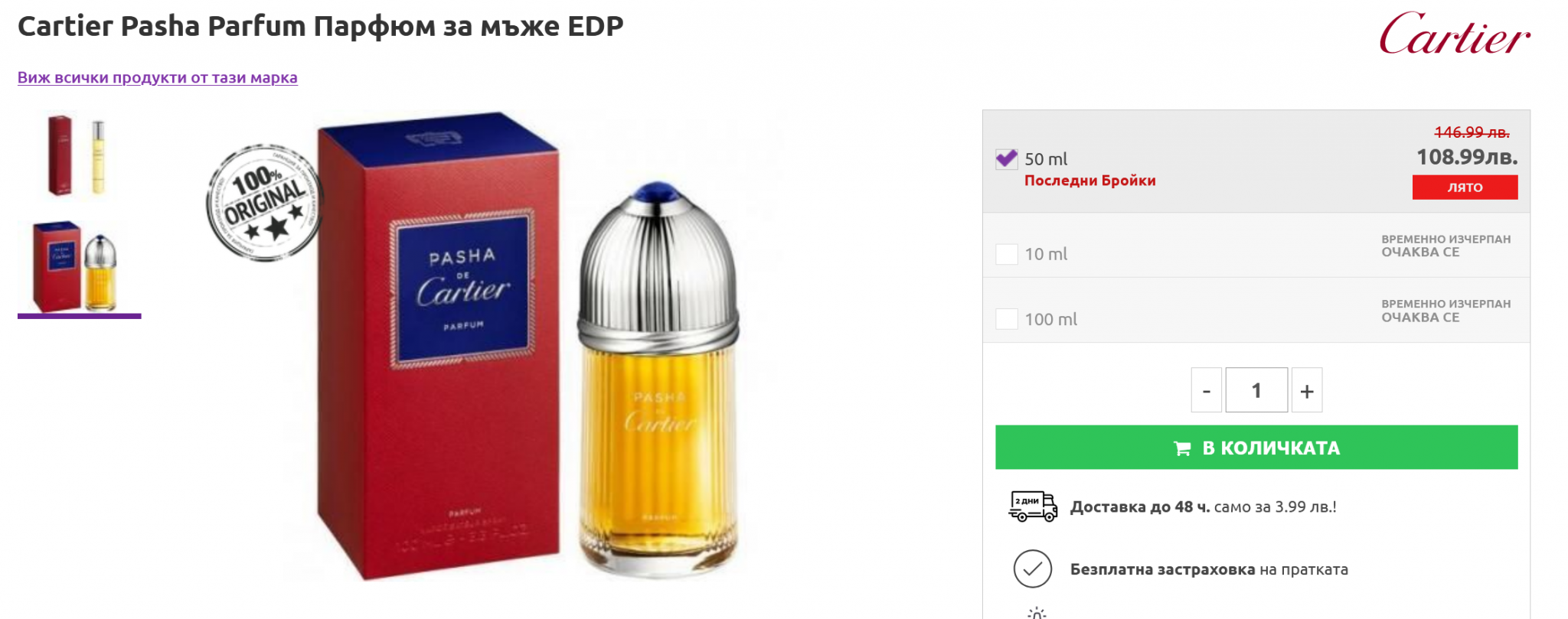The width and height of the screenshot is (1568, 619).
Task: Click the quantity input field
Action: click(x=1256, y=390)
